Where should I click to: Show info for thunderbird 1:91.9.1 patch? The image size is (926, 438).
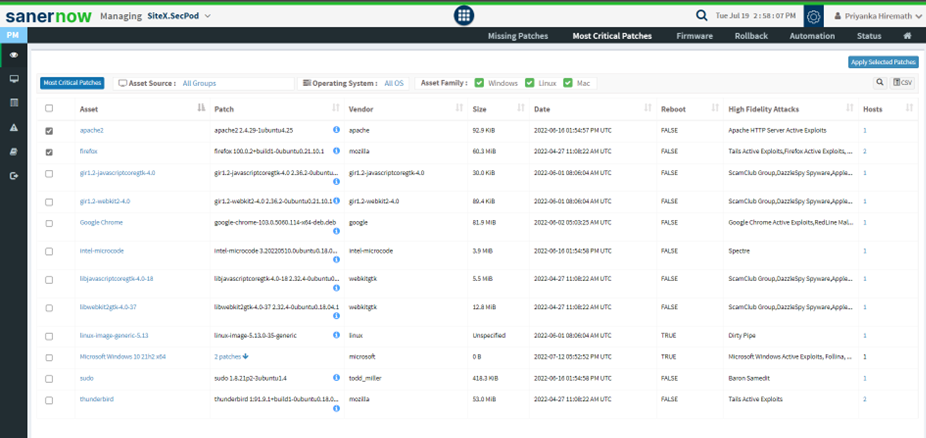(337, 408)
